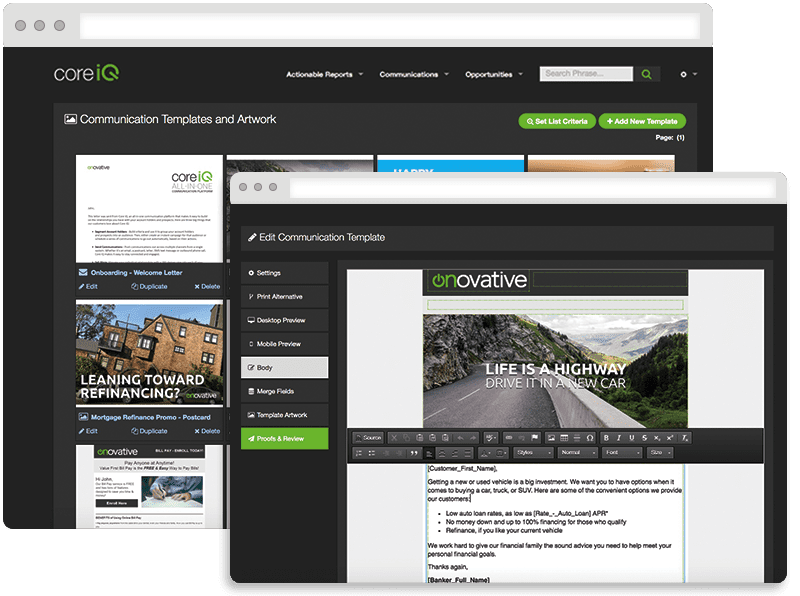
Task: Undo the last edit in the editor
Action: (461, 438)
